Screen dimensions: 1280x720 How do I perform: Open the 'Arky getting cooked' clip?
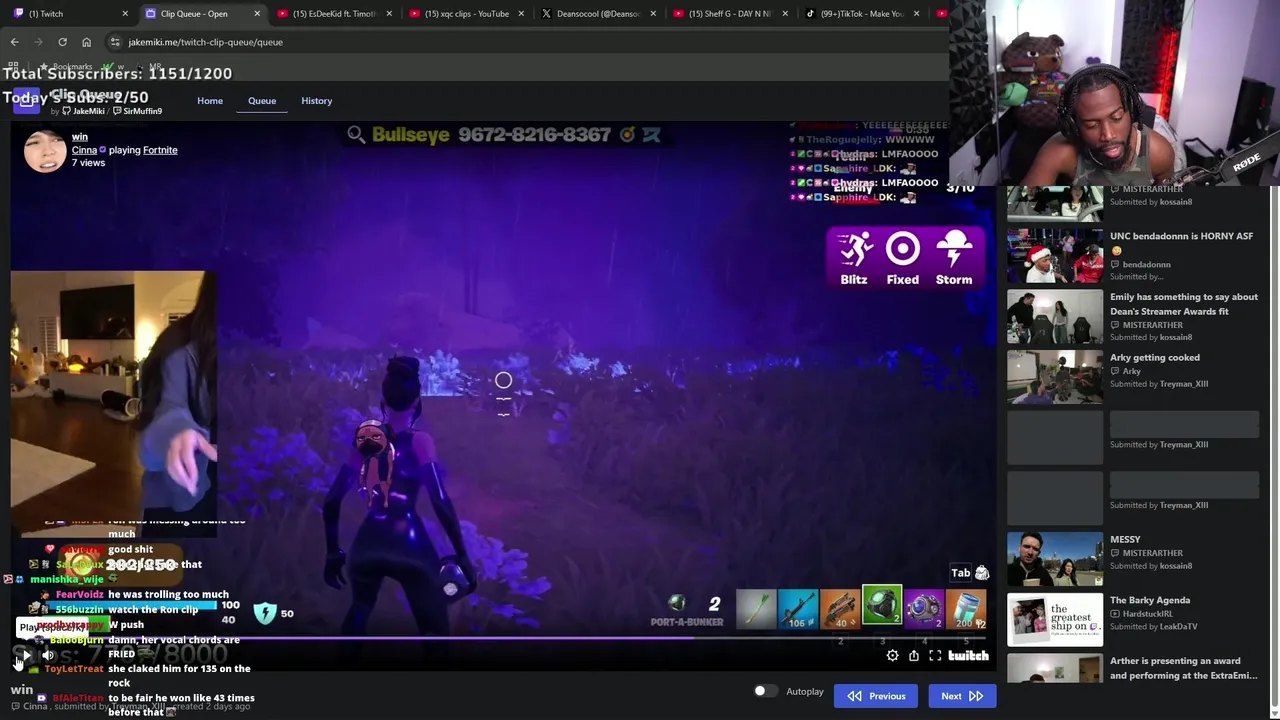[x=1155, y=357]
